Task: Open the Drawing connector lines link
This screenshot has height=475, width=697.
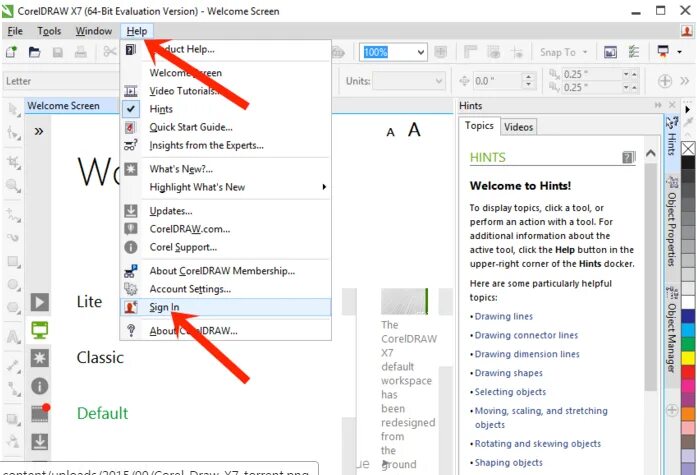Action: point(526,335)
